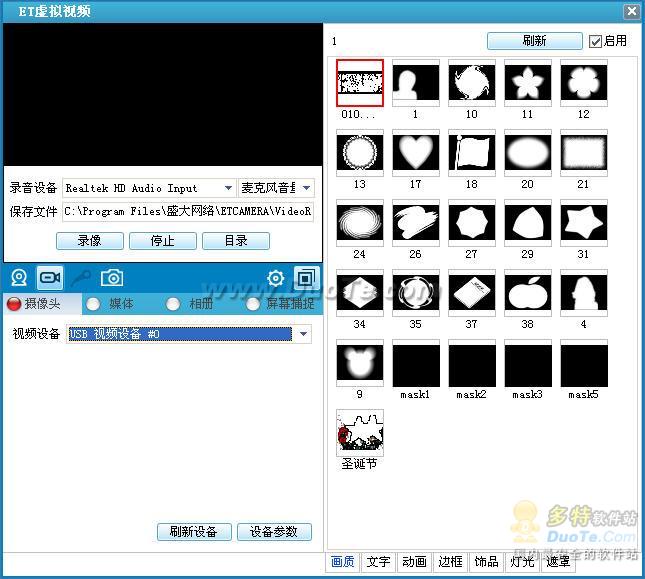Select the webcam source icon
The width and height of the screenshot is (645, 579).
(x=19, y=278)
